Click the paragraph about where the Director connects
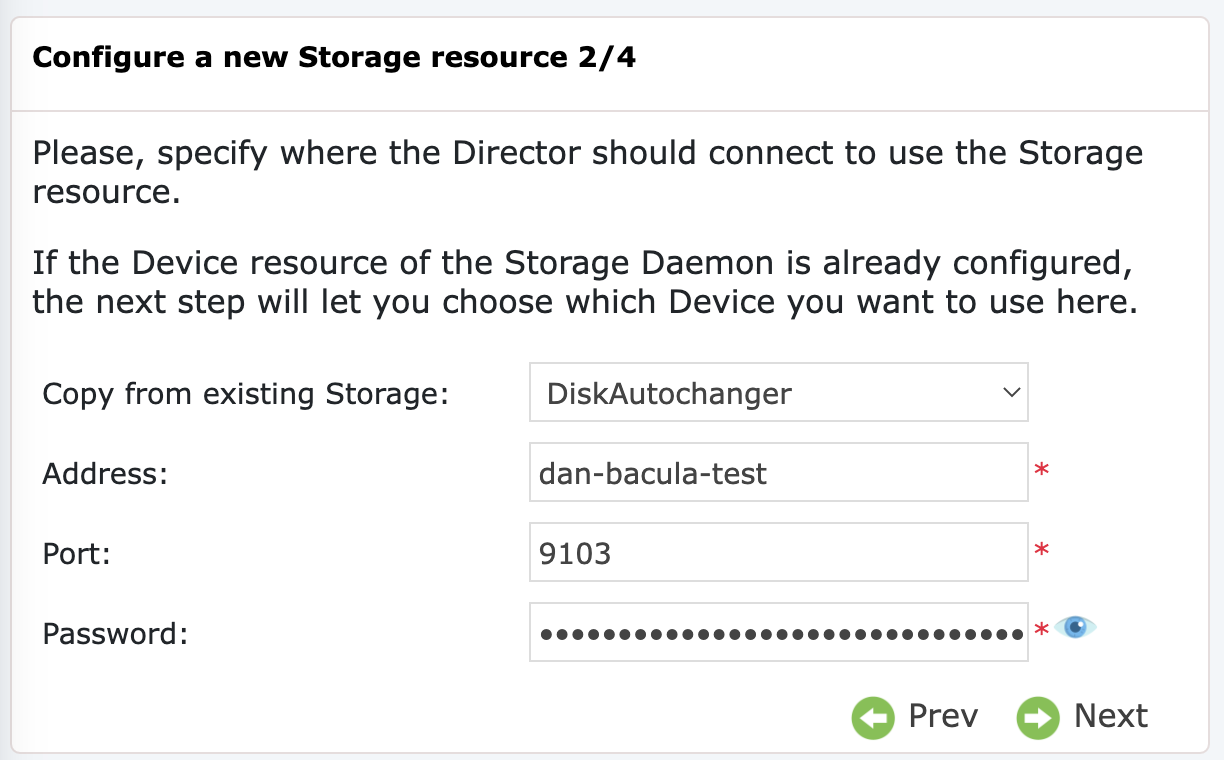Viewport: 1224px width, 760px height. click(x=588, y=172)
